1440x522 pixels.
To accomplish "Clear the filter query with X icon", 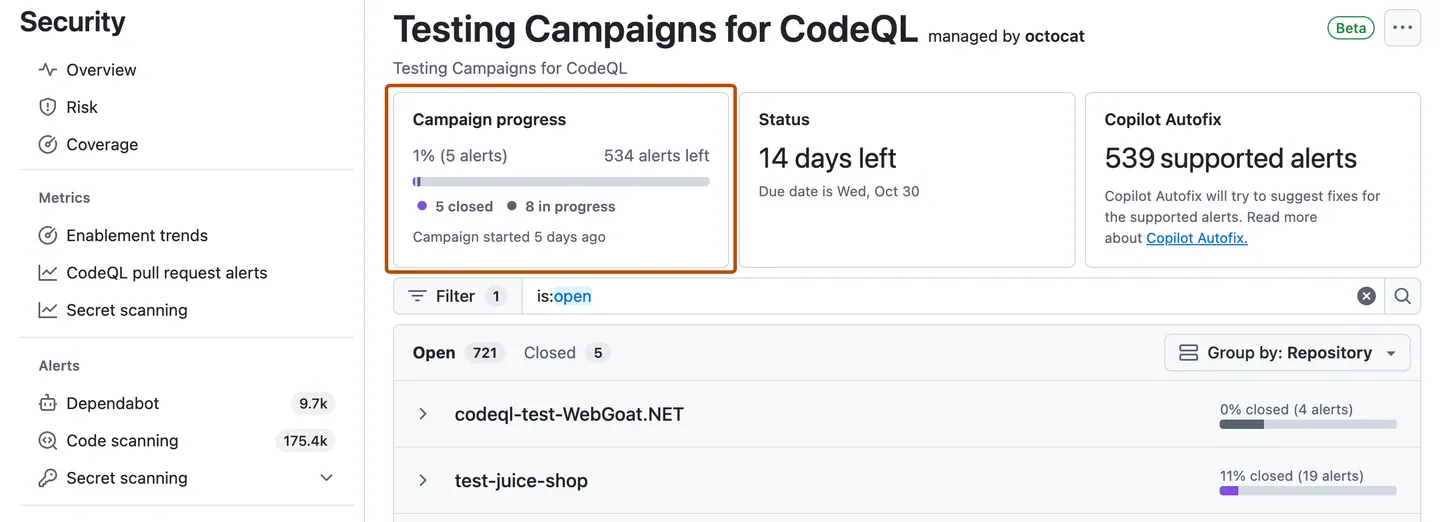I will coord(1366,296).
